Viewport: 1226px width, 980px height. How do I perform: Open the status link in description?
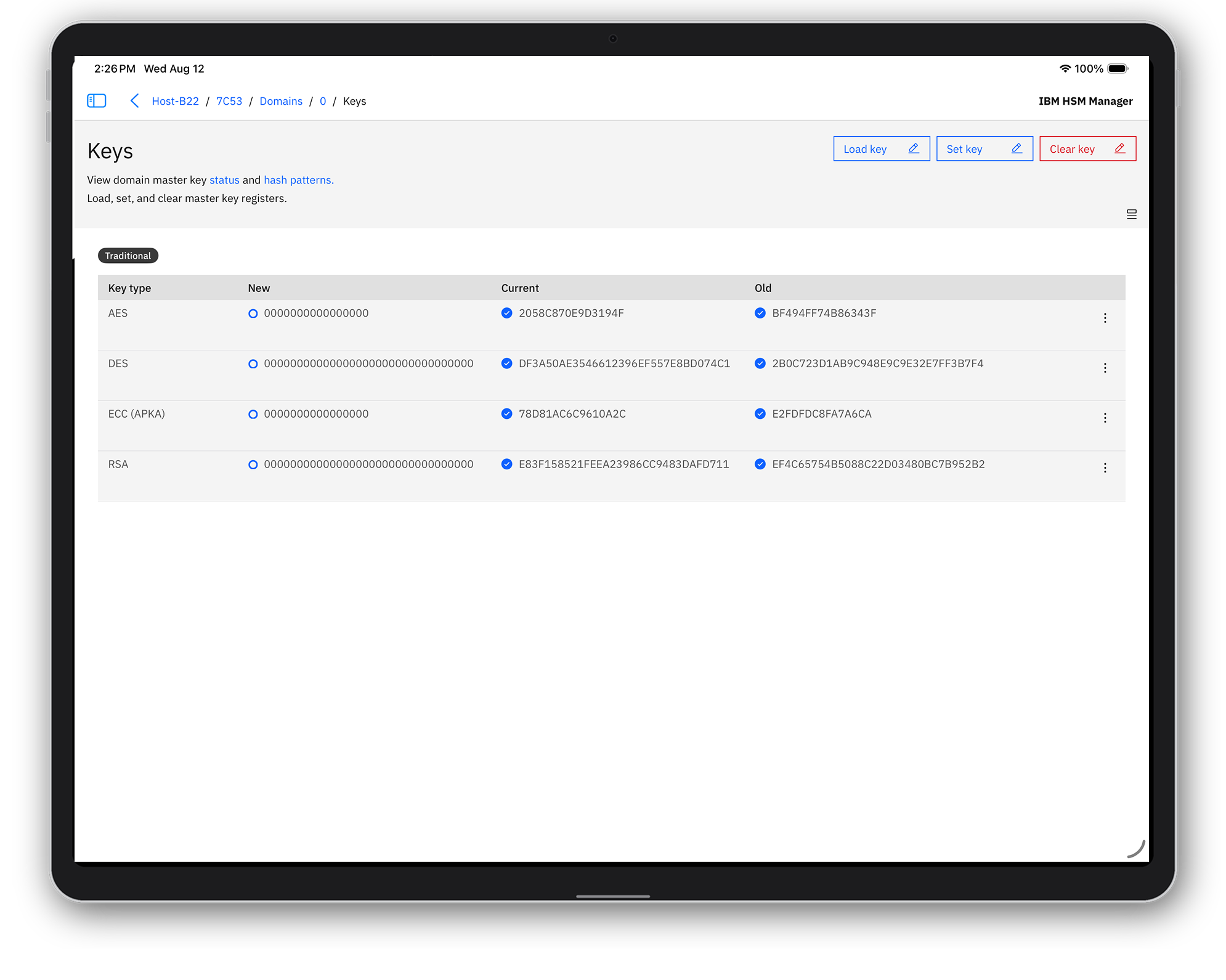(224, 180)
